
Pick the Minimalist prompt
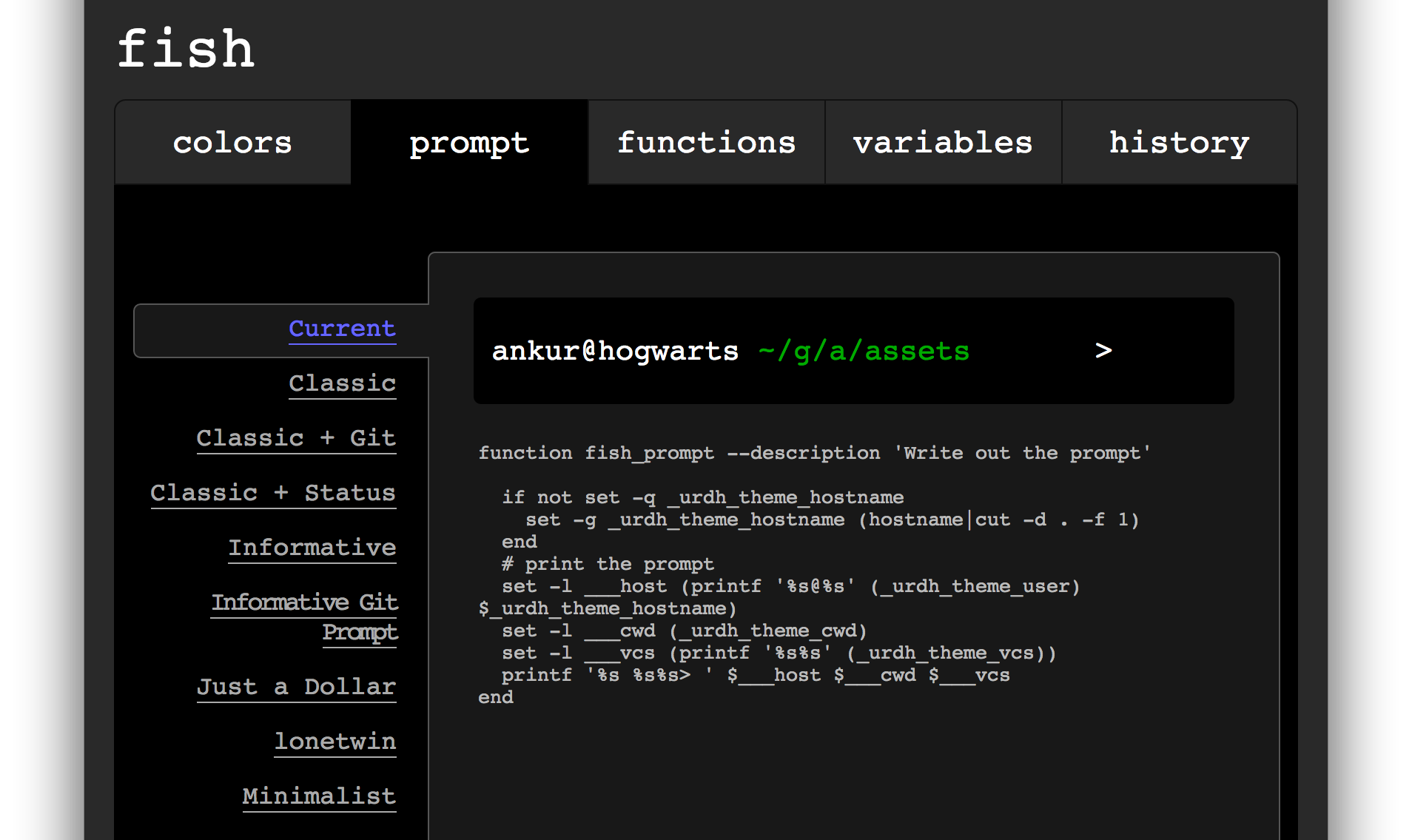click(319, 796)
